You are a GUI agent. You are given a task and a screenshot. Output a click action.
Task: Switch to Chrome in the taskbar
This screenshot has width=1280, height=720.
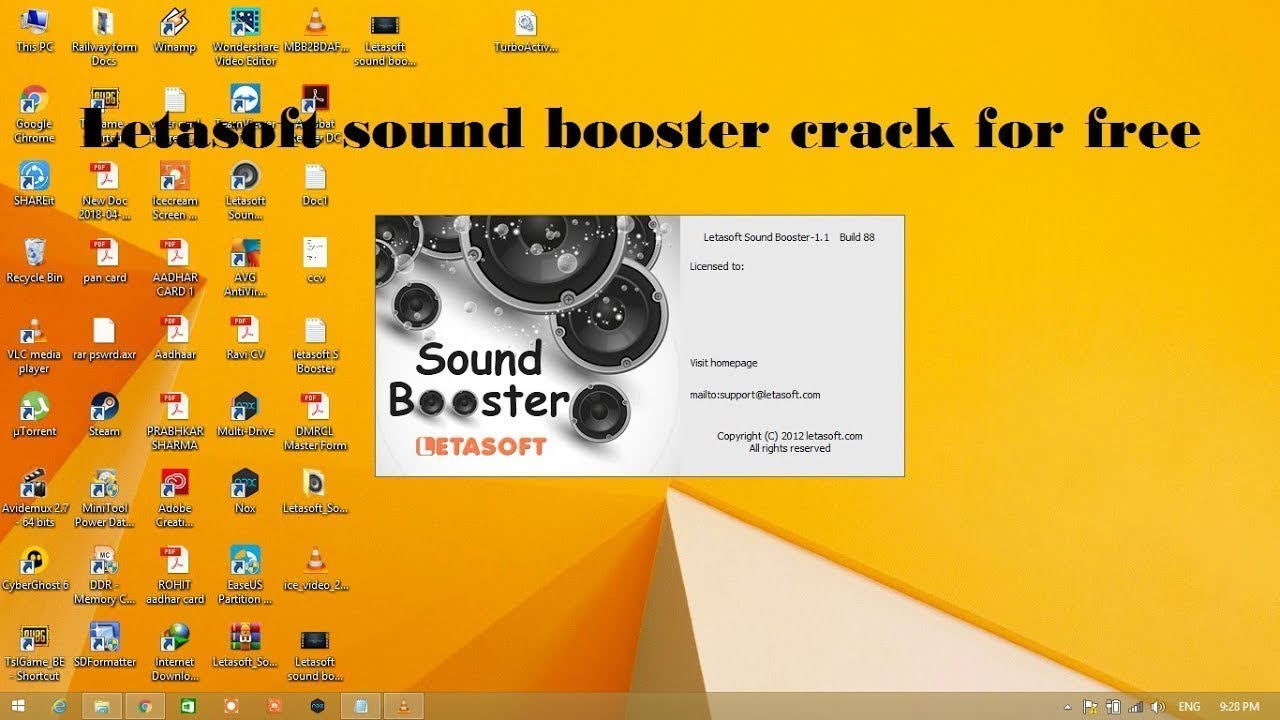(145, 706)
